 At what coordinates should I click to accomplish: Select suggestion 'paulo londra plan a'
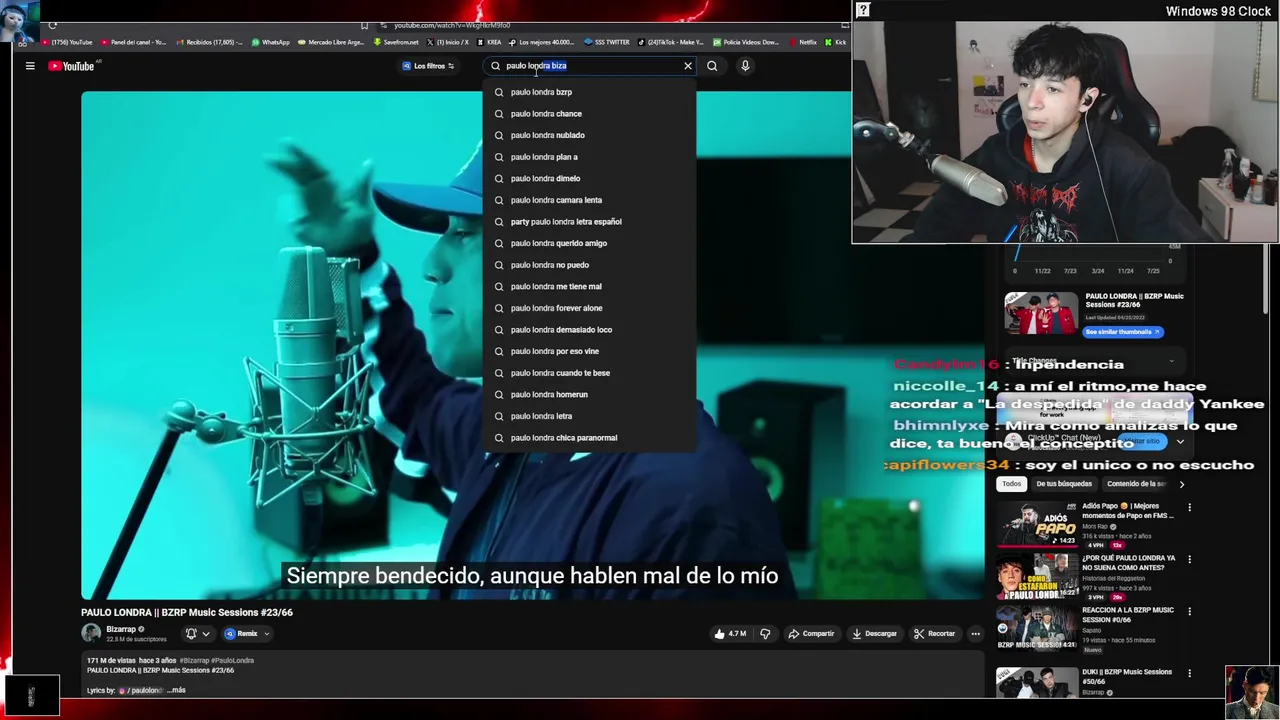[590, 157]
